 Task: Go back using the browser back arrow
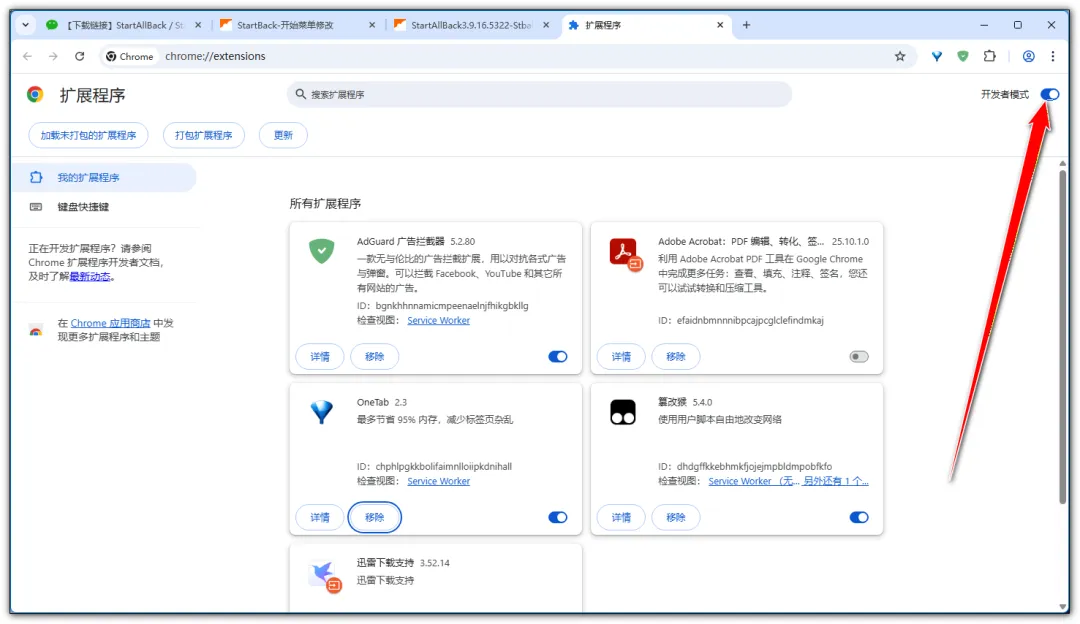tap(28, 56)
